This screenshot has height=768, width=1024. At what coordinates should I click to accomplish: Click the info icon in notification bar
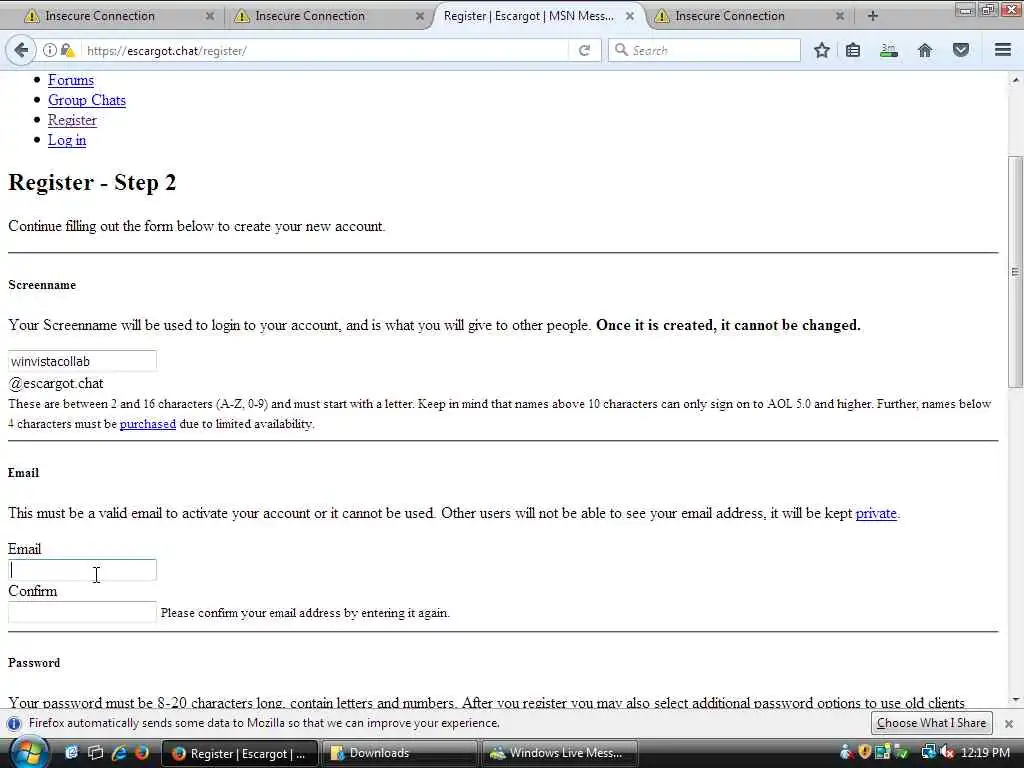pyautogui.click(x=14, y=724)
